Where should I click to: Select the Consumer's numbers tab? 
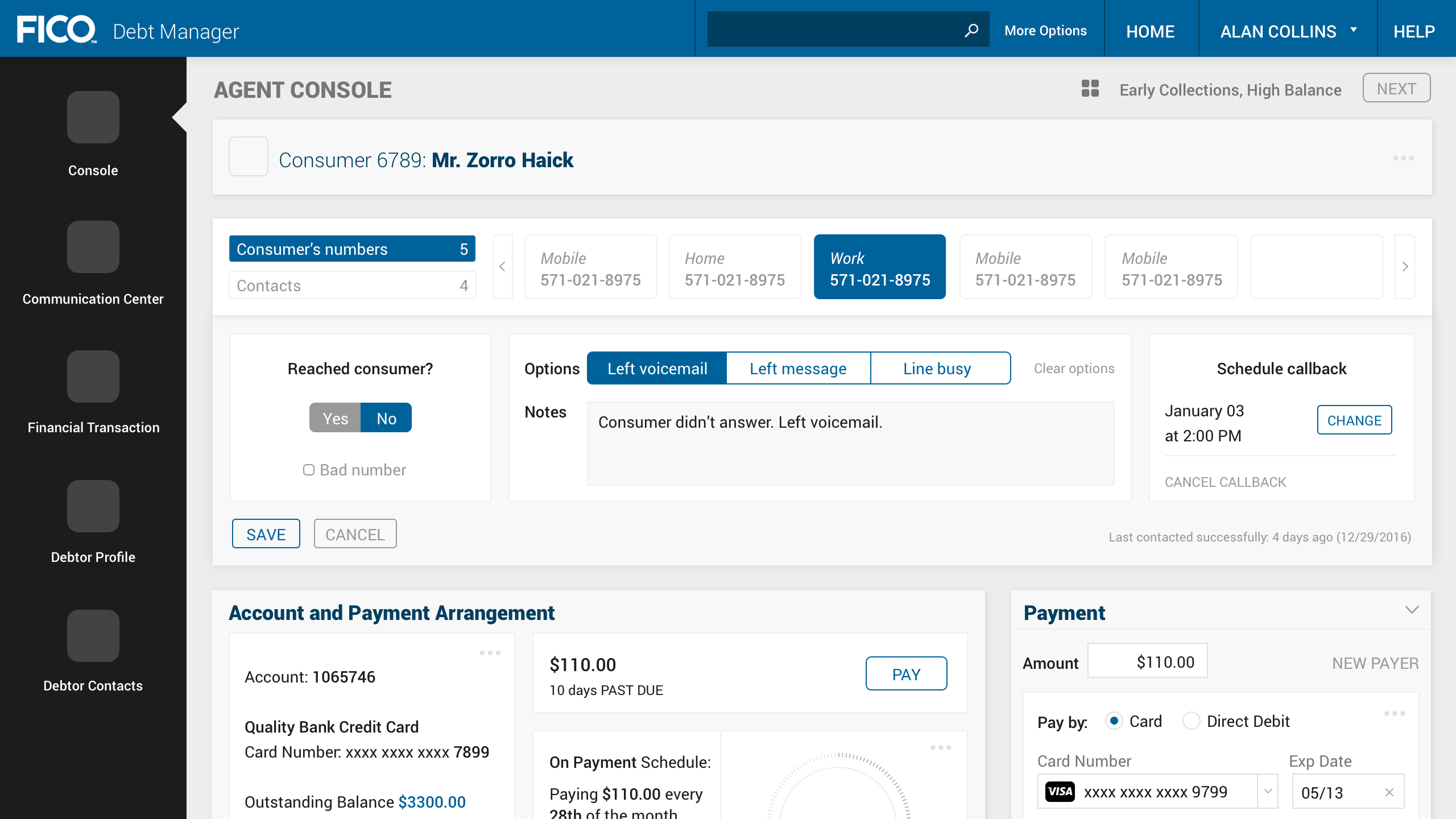click(352, 249)
